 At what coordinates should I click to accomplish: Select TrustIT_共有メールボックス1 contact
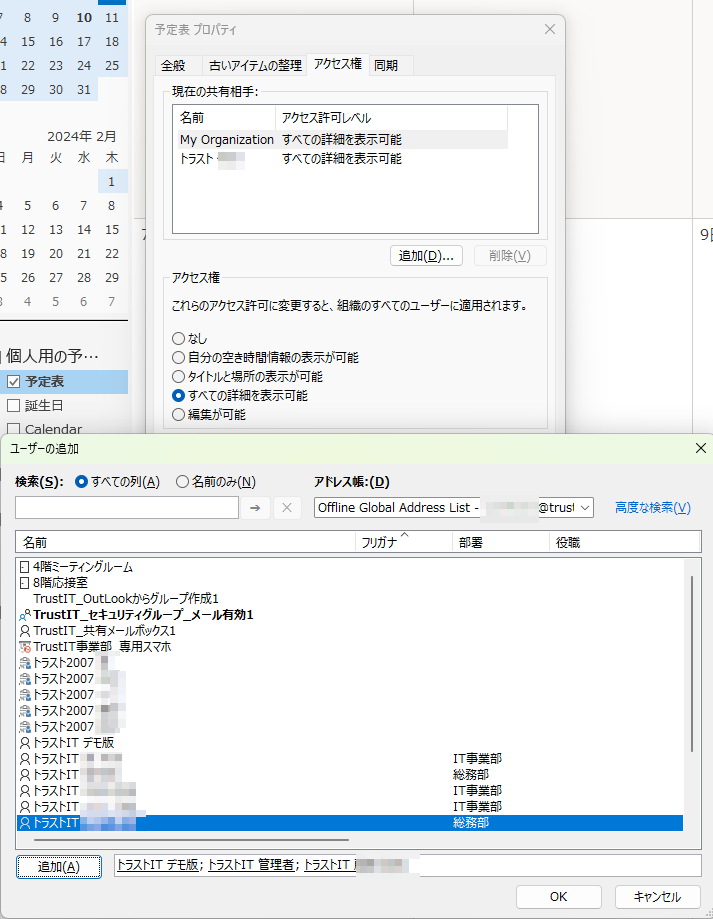104,631
